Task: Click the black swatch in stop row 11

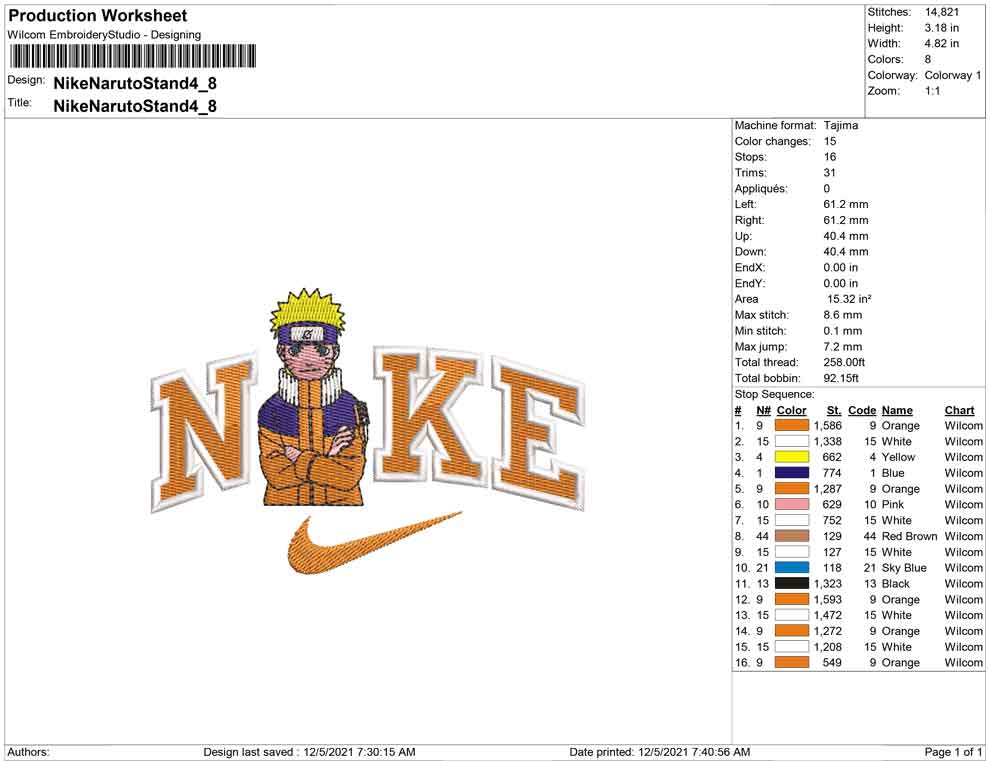Action: 792,583
